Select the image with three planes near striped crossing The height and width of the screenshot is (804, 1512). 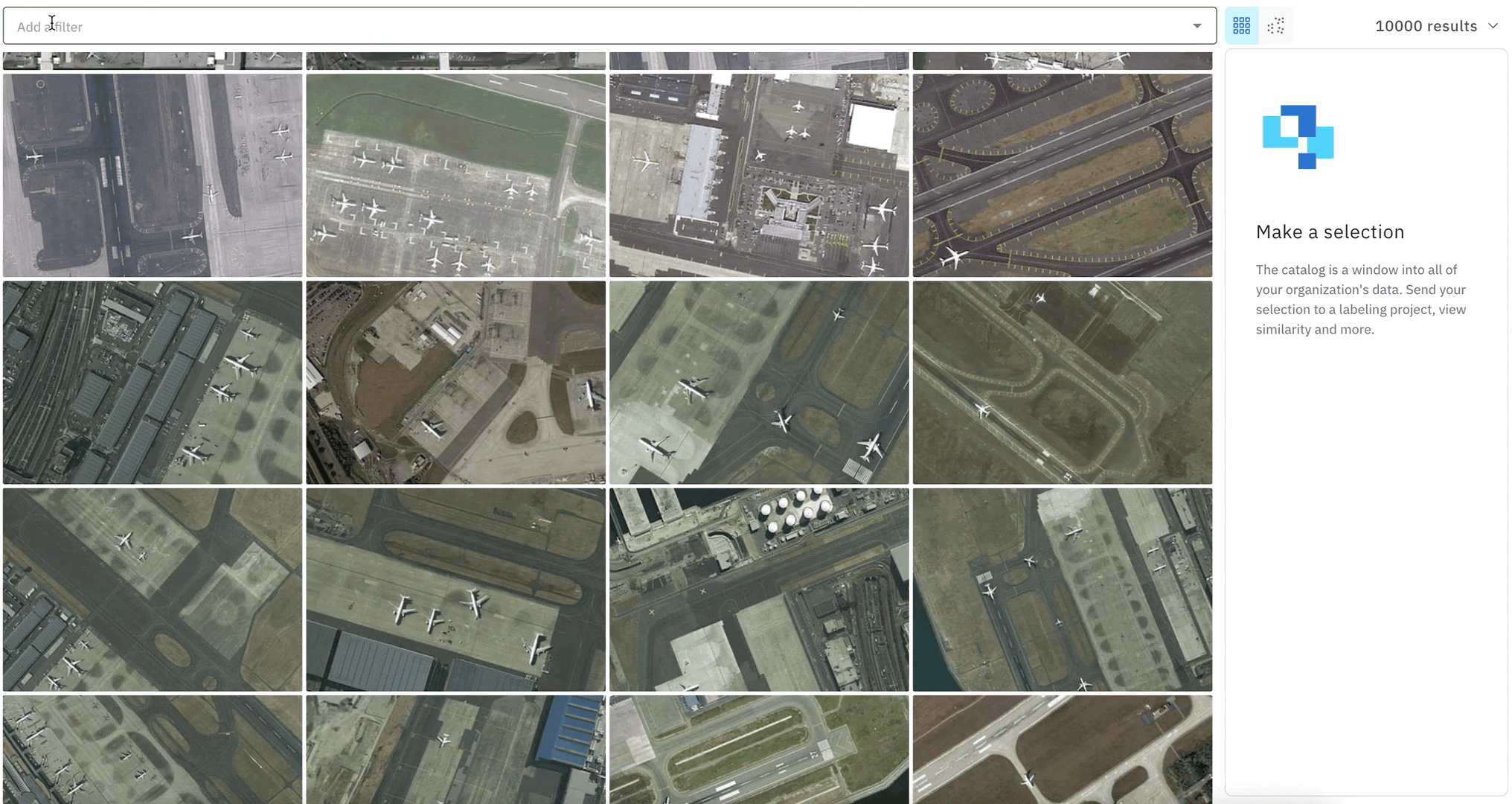(759, 383)
